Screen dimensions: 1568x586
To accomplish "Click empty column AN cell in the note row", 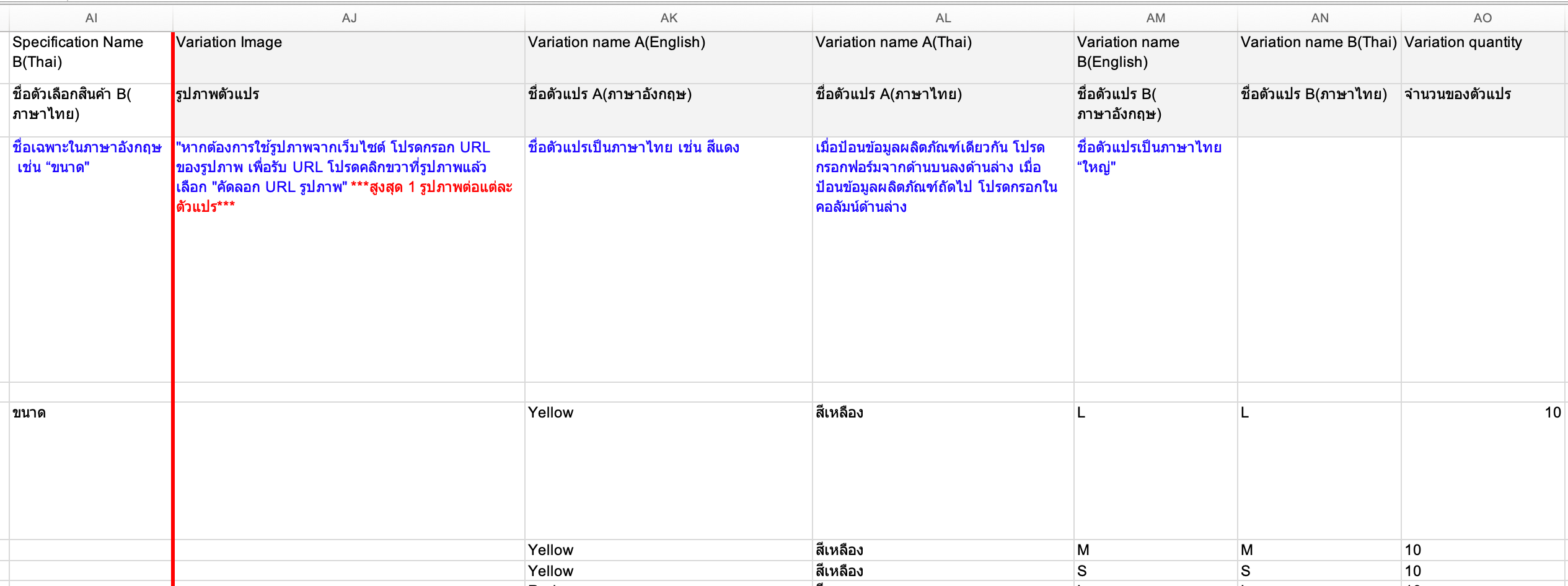I will (1319, 260).
